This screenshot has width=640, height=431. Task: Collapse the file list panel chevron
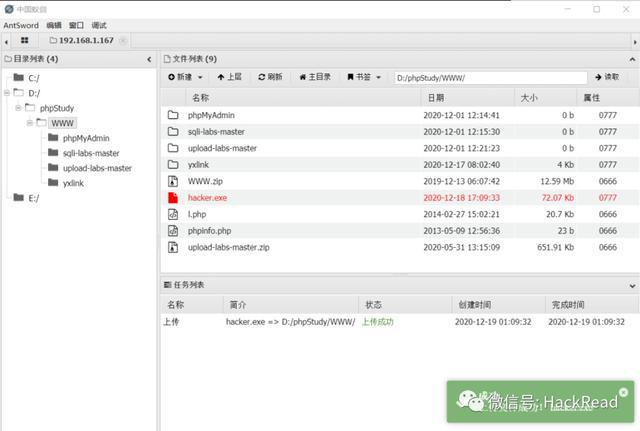point(632,60)
